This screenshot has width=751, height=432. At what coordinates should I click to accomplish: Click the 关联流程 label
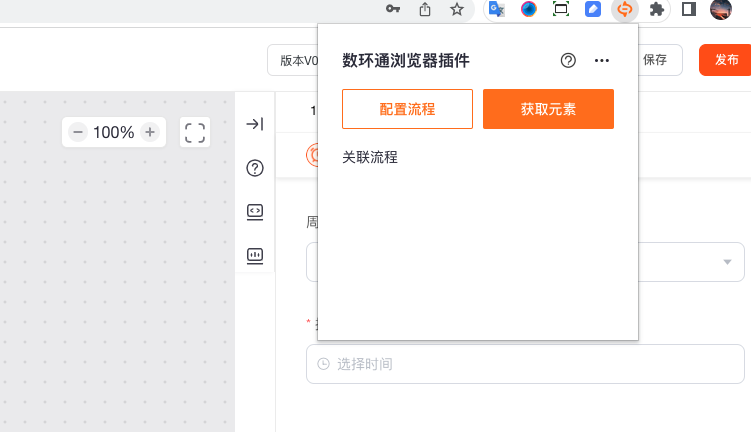(x=370, y=157)
